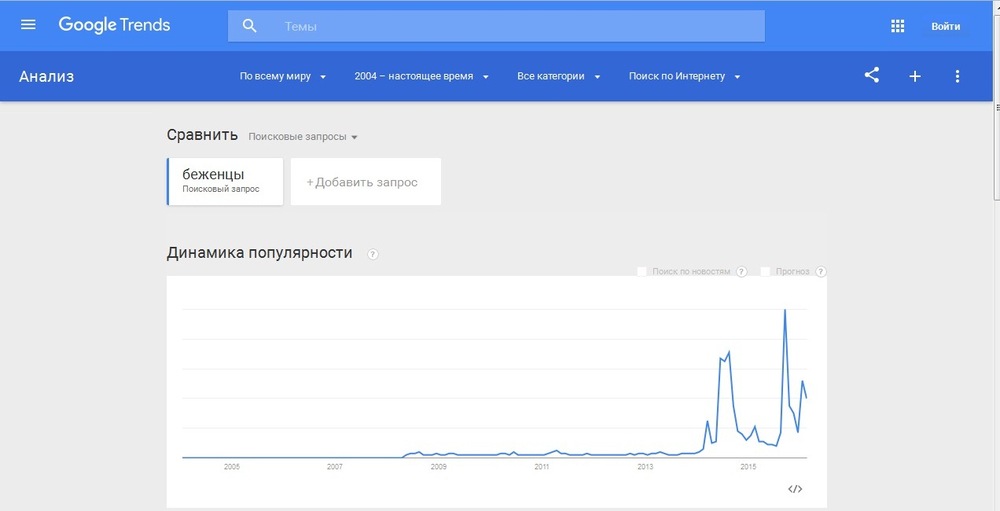The height and width of the screenshot is (511, 1000).
Task: Click + Добавить запрос card
Action: (x=365, y=182)
